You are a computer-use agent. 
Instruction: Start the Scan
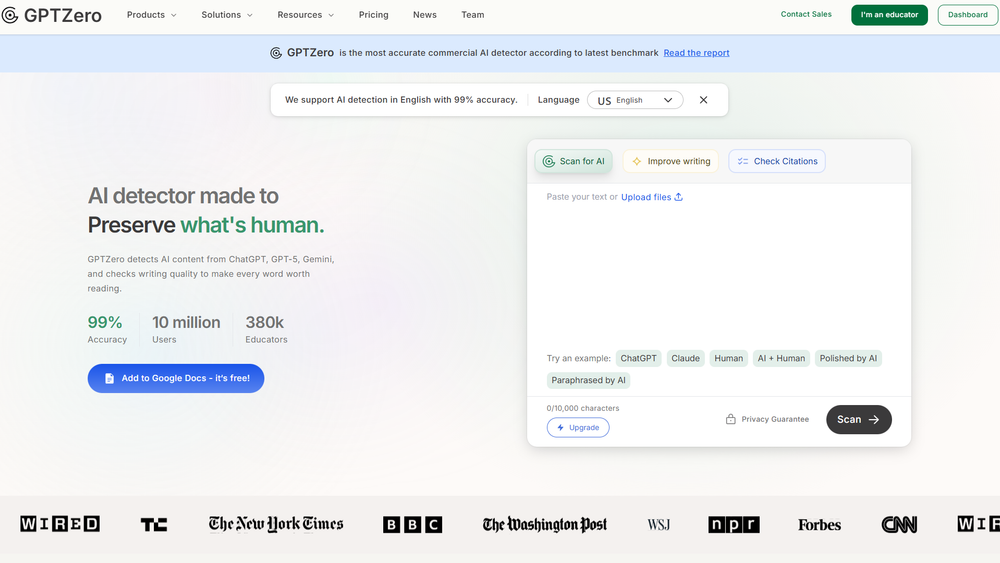click(858, 420)
